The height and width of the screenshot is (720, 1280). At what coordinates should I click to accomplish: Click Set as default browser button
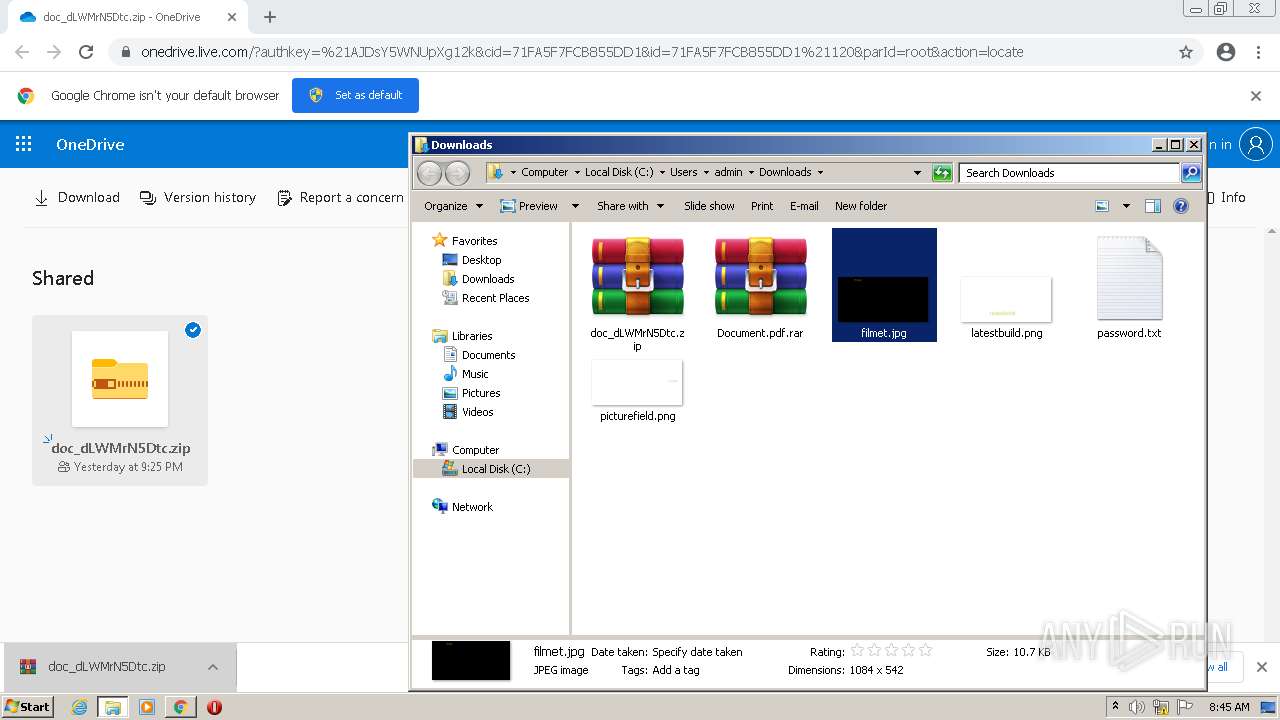point(355,95)
